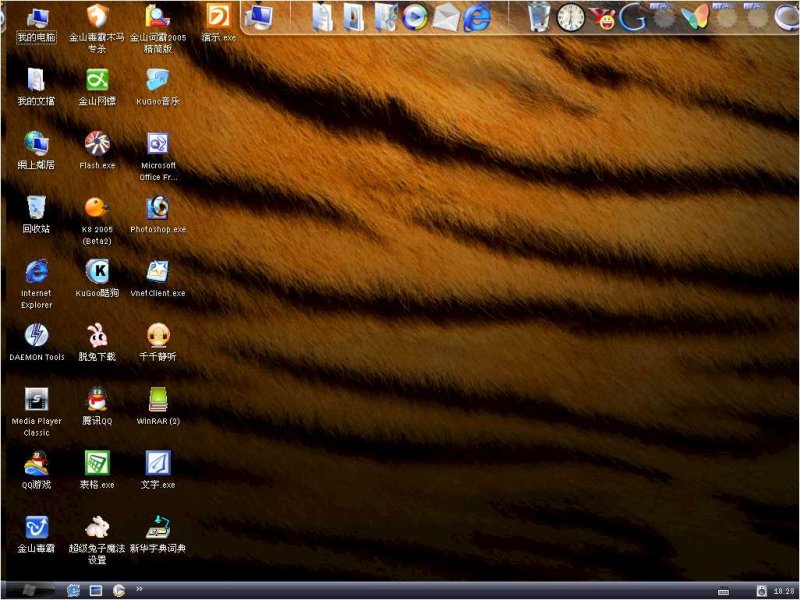Launch Flash.exe from the desktop

click(97, 144)
